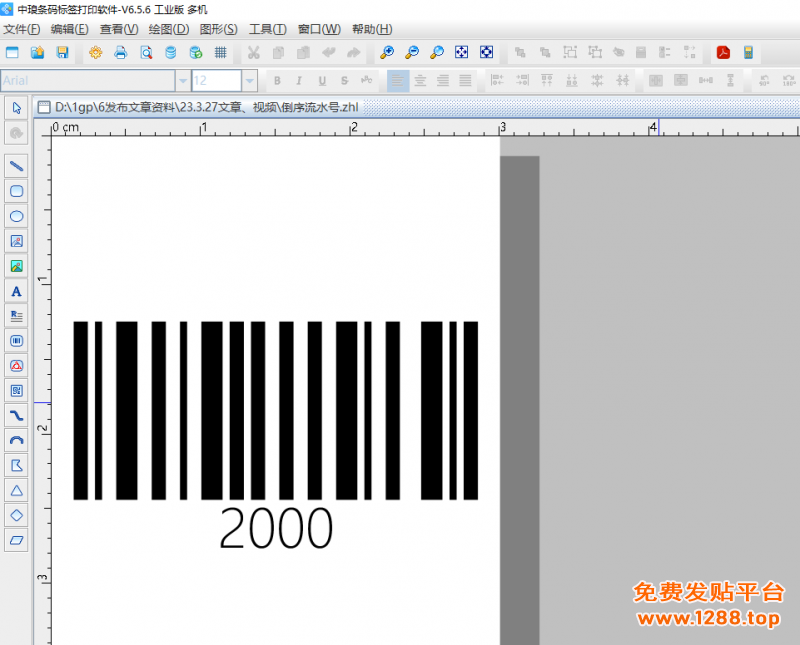Open document settings gear icon
The height and width of the screenshot is (645, 800).
point(95,52)
